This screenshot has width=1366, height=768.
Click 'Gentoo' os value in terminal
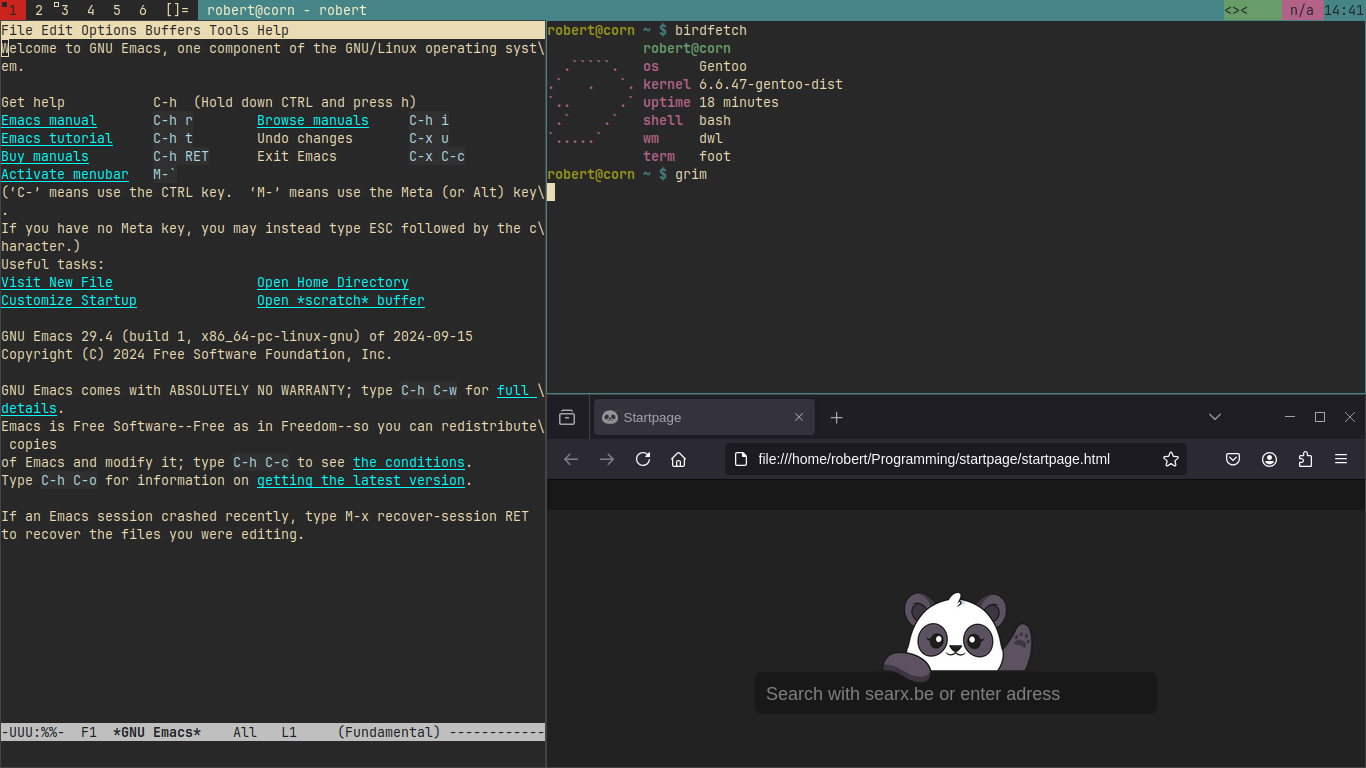tap(723, 66)
